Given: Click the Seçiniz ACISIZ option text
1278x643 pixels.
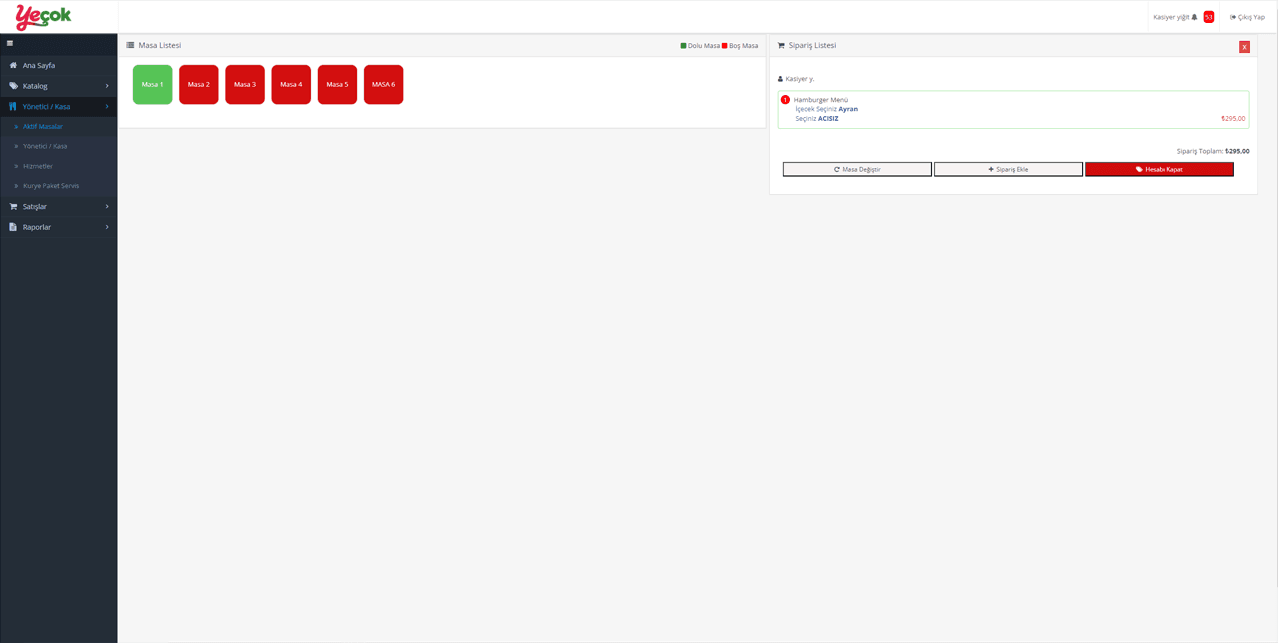Looking at the screenshot, I should tap(817, 119).
